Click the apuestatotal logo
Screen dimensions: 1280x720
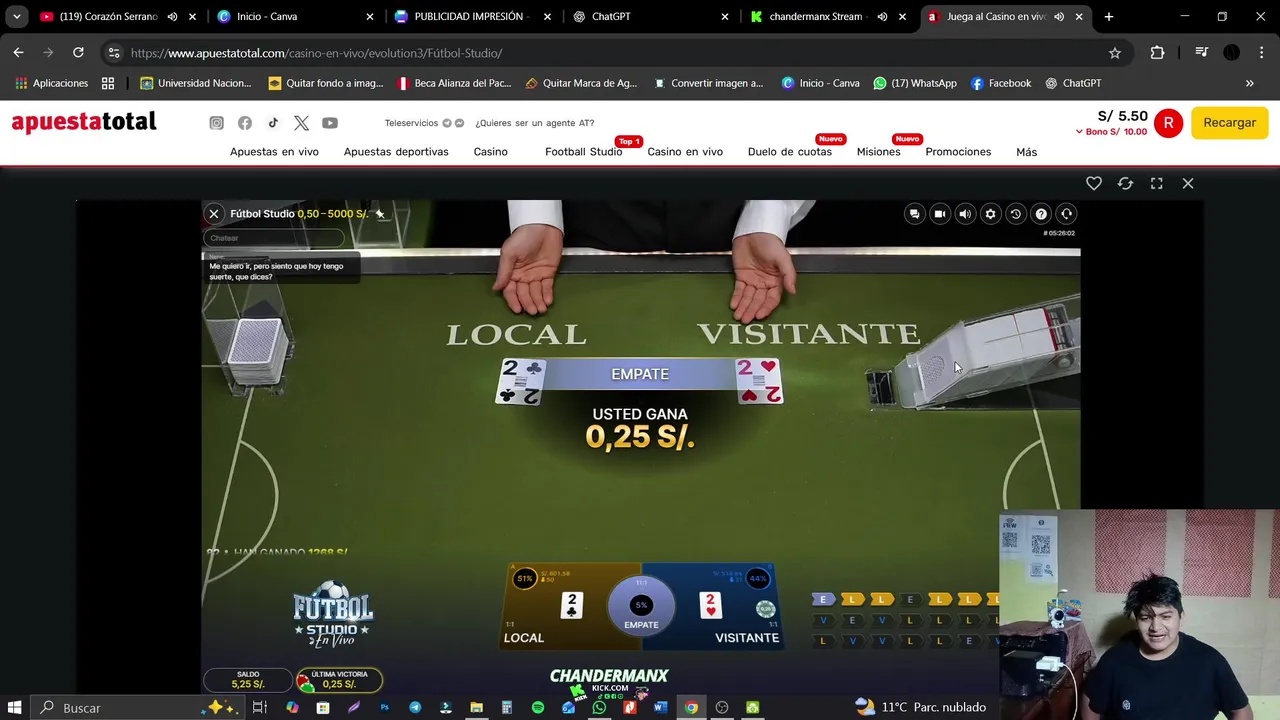coord(84,122)
